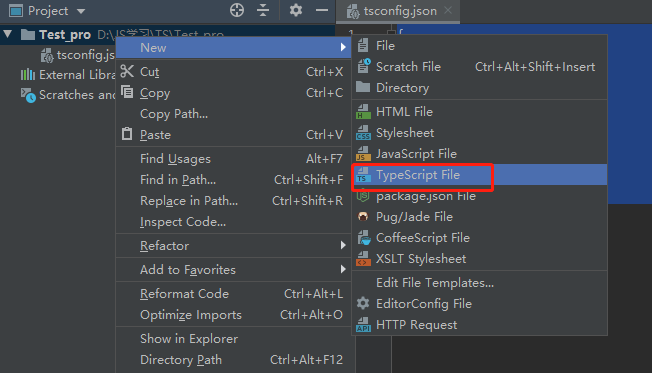The width and height of the screenshot is (652, 373).
Task: Choose Copy from context menu
Action: point(233,93)
